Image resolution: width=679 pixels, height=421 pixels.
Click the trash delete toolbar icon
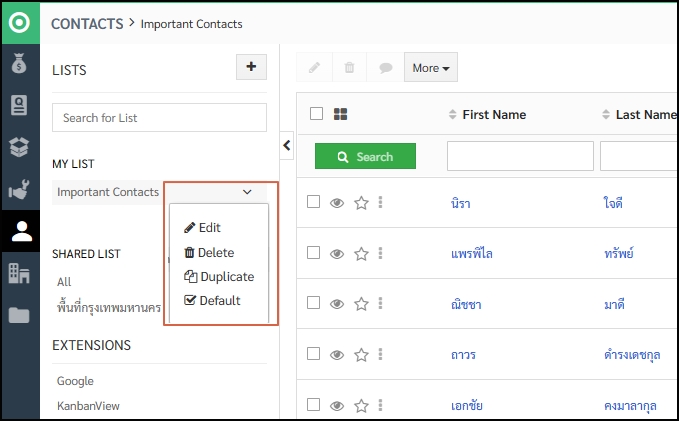pyautogui.click(x=349, y=68)
